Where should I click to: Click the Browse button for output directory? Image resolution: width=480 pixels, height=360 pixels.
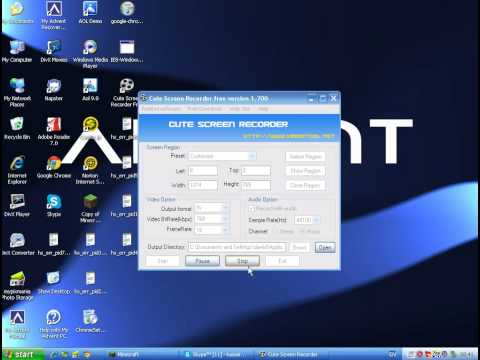point(299,247)
